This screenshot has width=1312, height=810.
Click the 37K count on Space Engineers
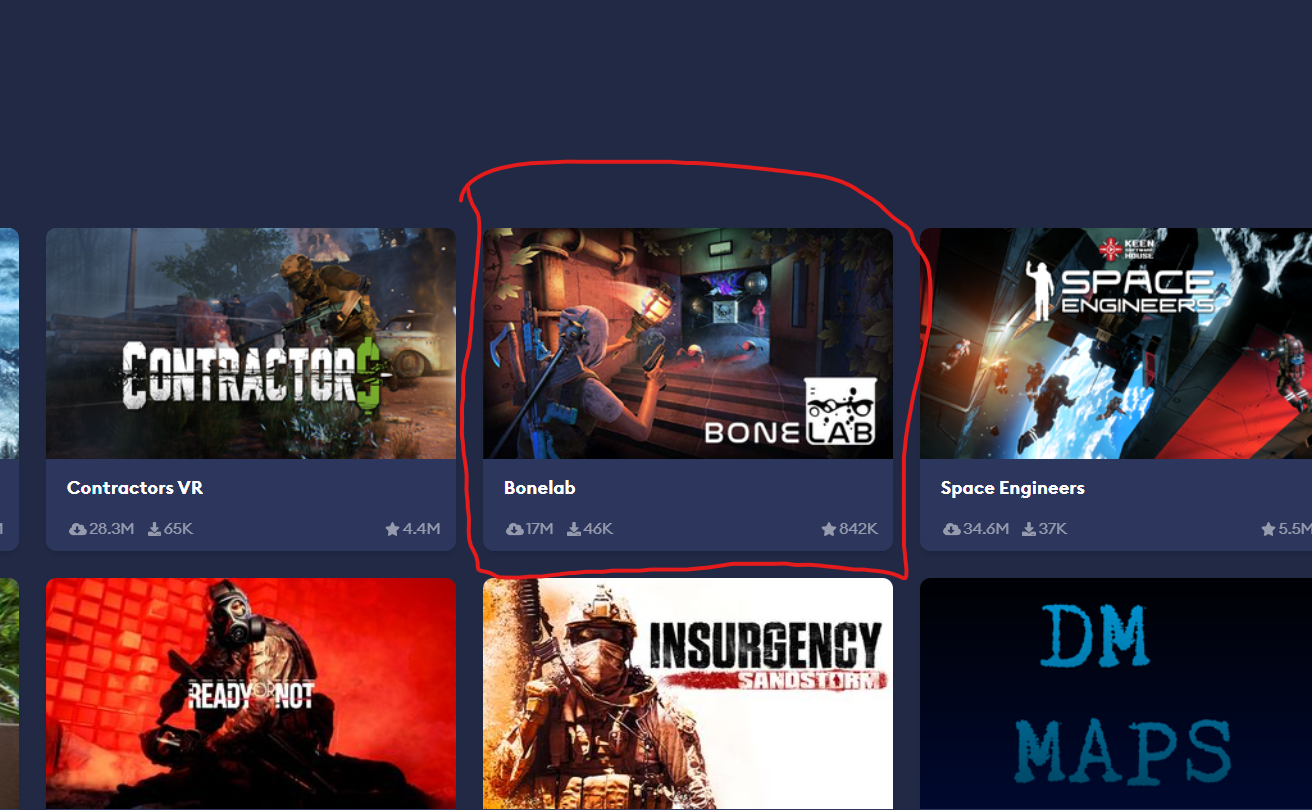pos(1053,529)
